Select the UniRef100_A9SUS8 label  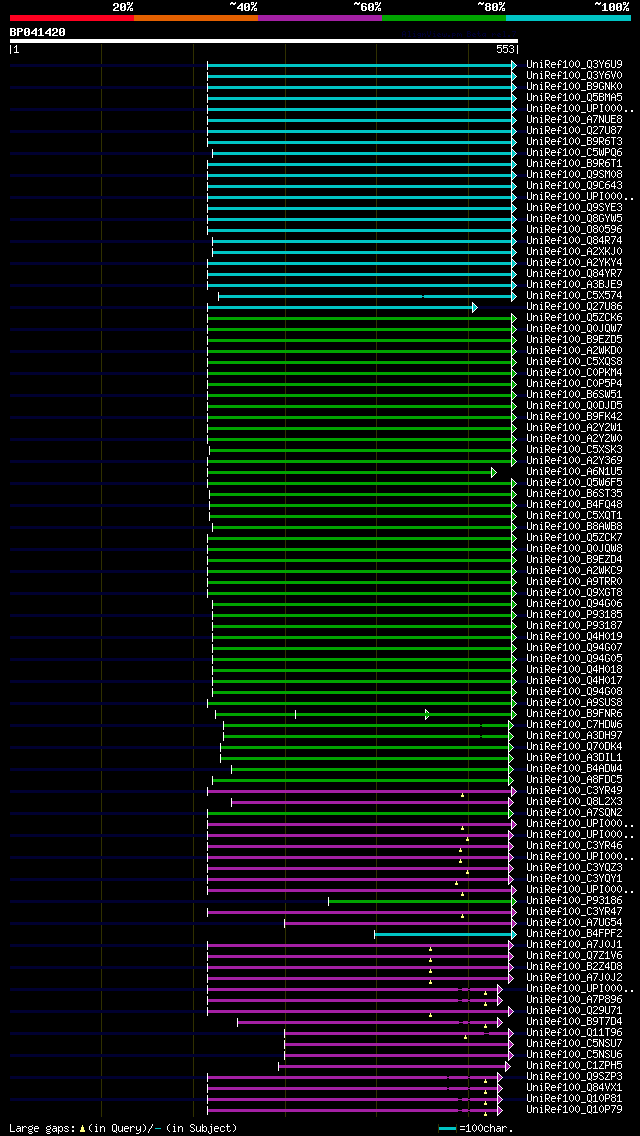574,702
